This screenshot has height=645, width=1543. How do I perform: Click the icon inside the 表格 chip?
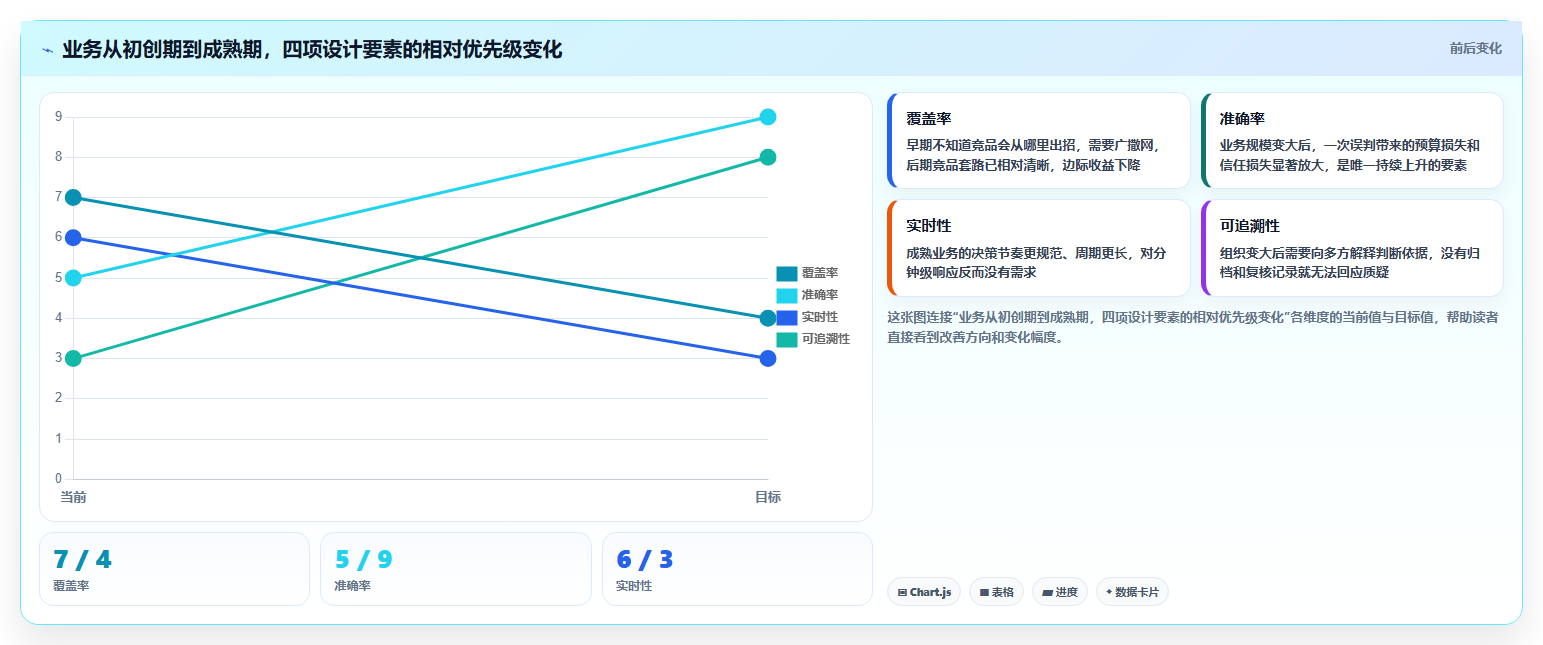[984, 593]
